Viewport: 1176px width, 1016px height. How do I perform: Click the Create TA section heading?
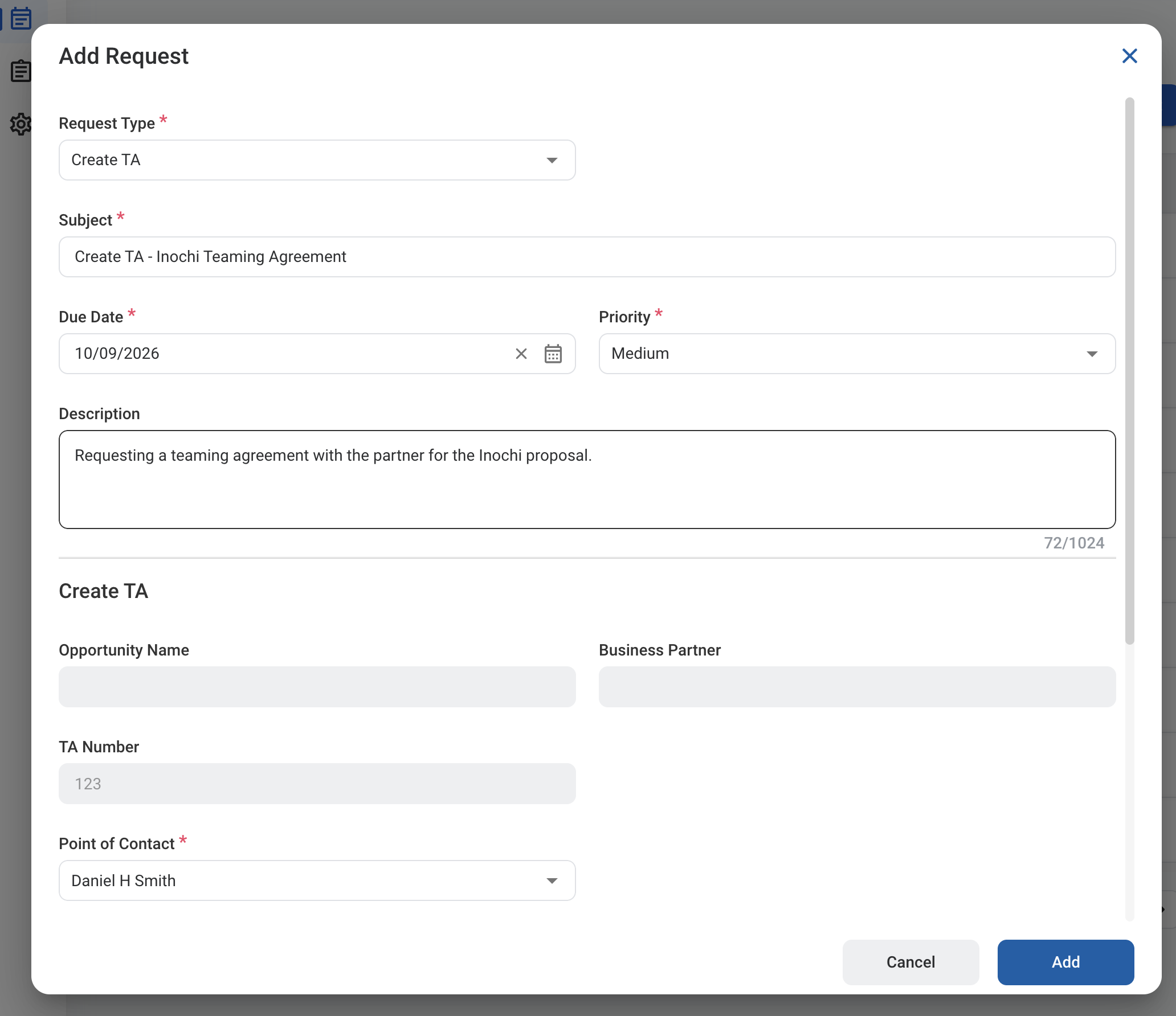tap(104, 591)
